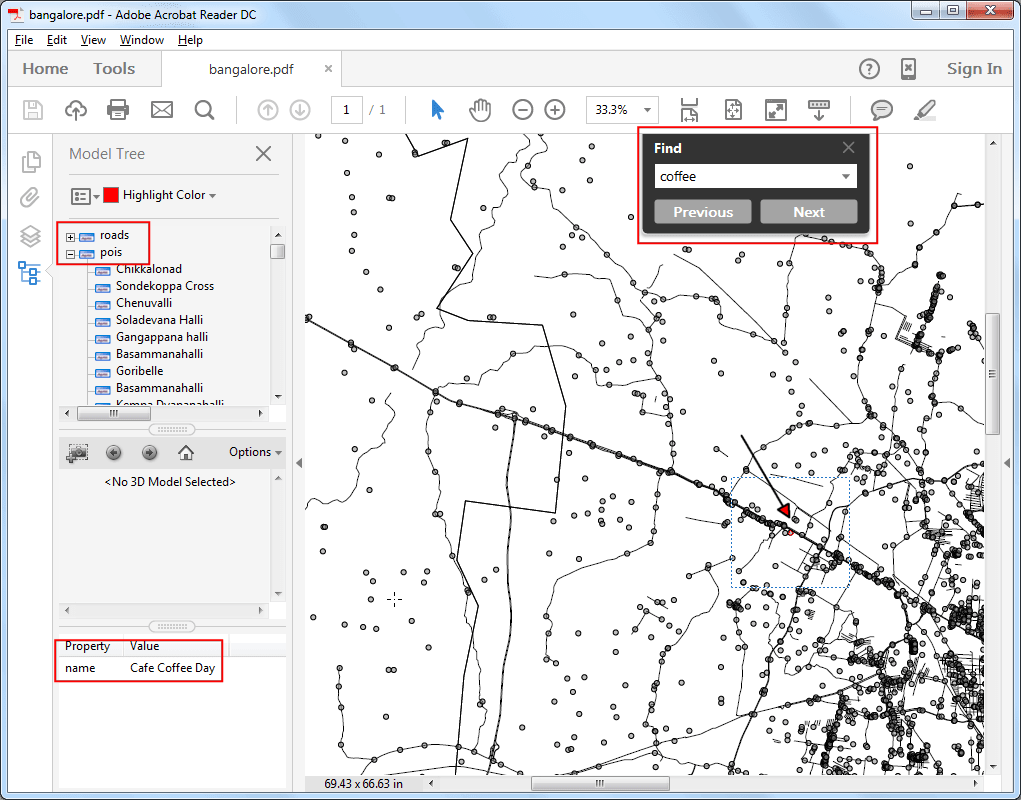The image size is (1021, 800).
Task: Open the Find search icon
Action: (204, 110)
